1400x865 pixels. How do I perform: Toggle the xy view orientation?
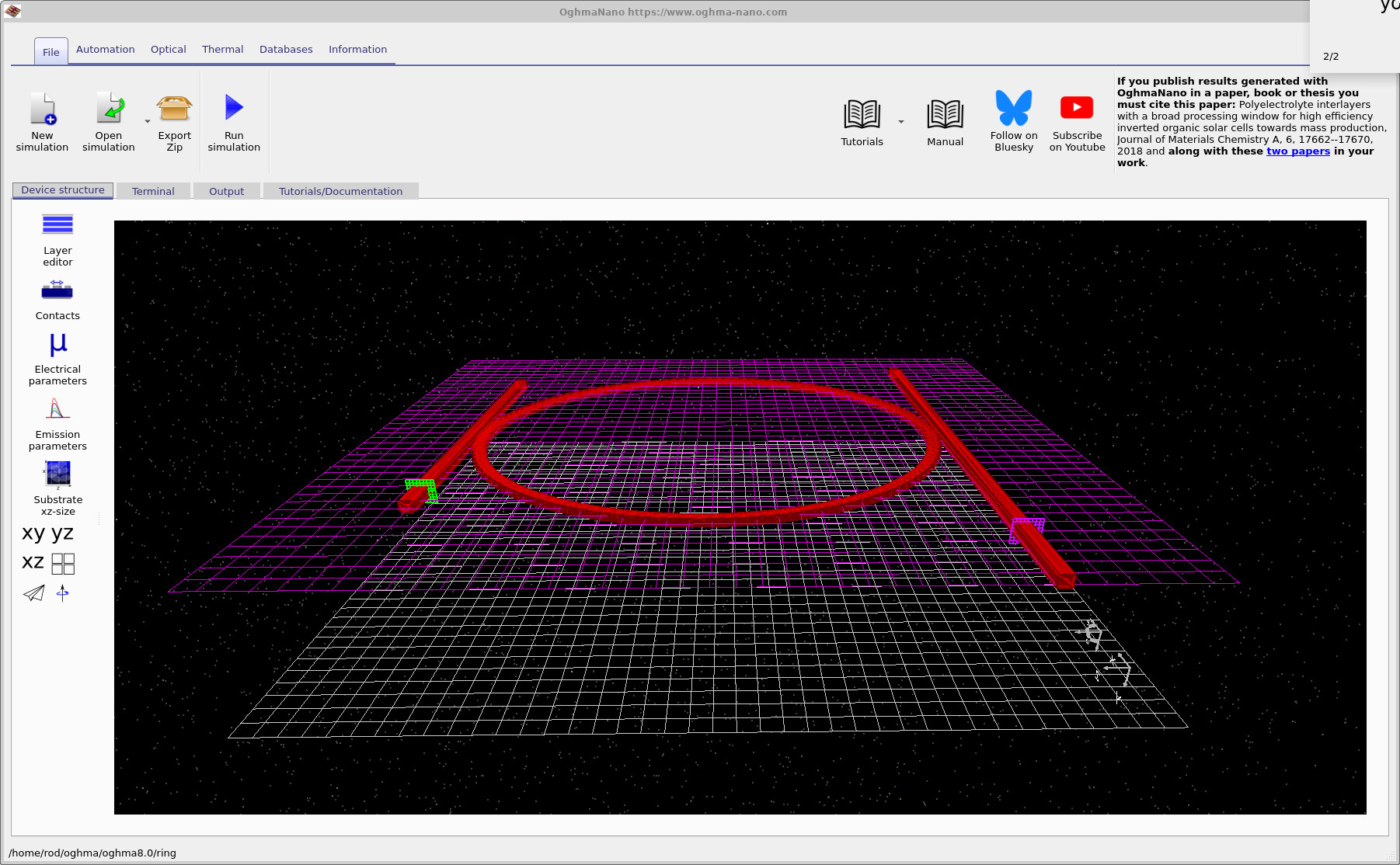pos(31,533)
